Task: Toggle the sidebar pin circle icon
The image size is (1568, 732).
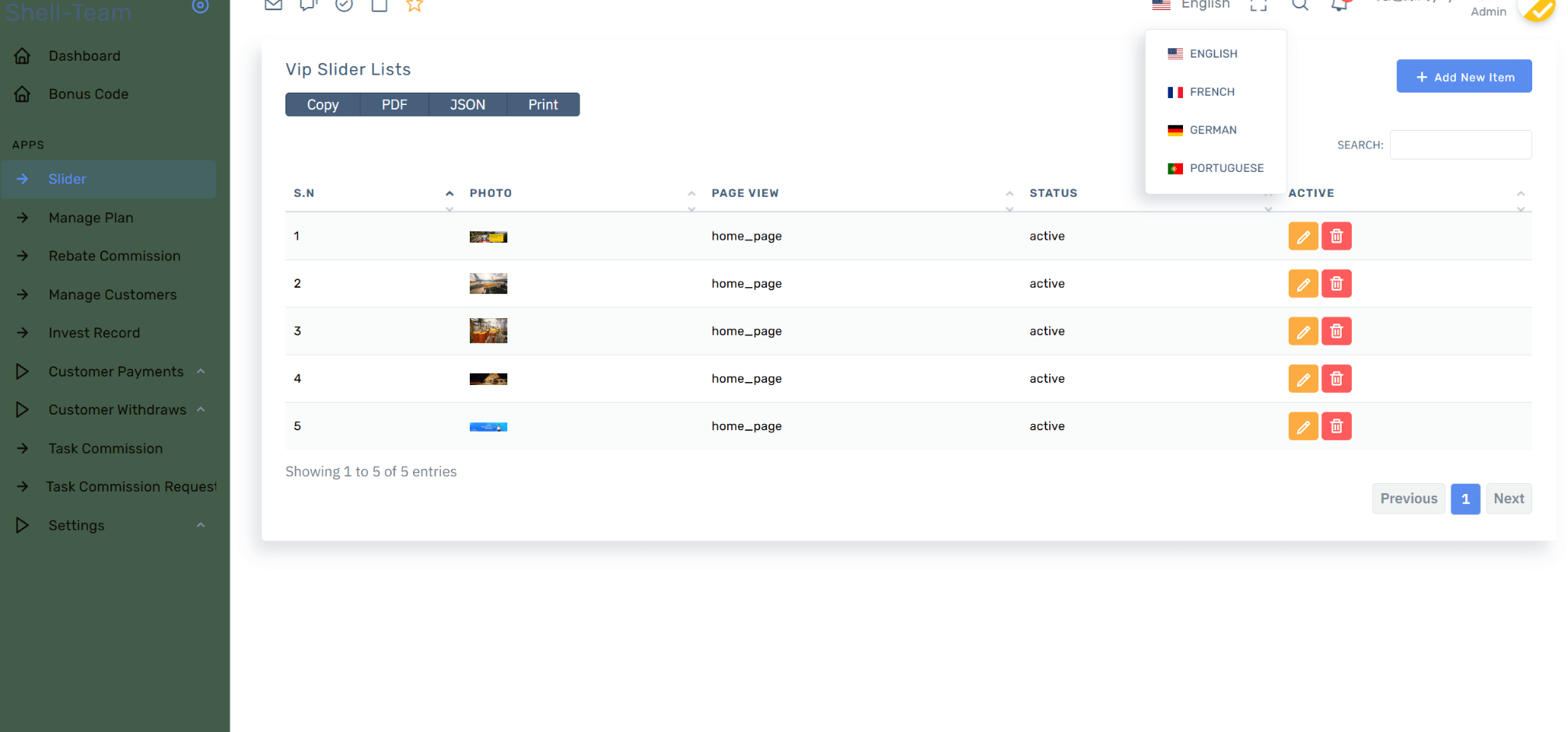Action: point(200,7)
